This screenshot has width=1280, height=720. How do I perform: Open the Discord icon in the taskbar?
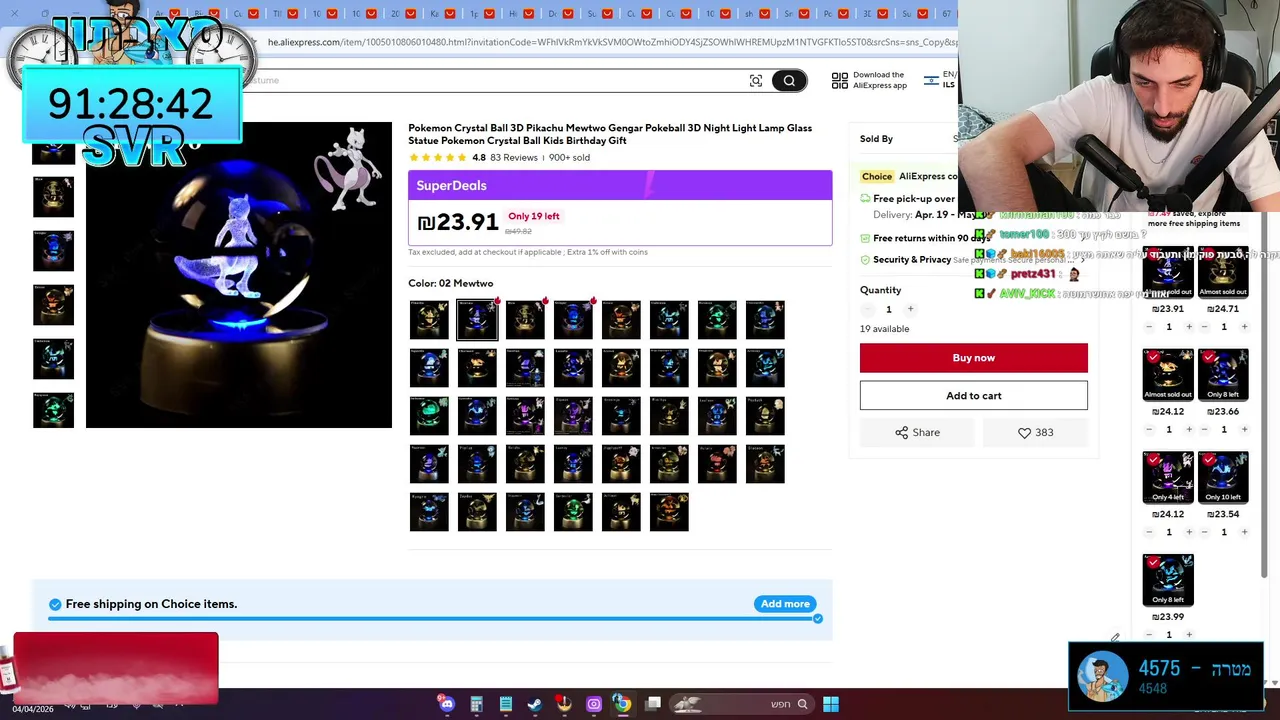(x=447, y=704)
